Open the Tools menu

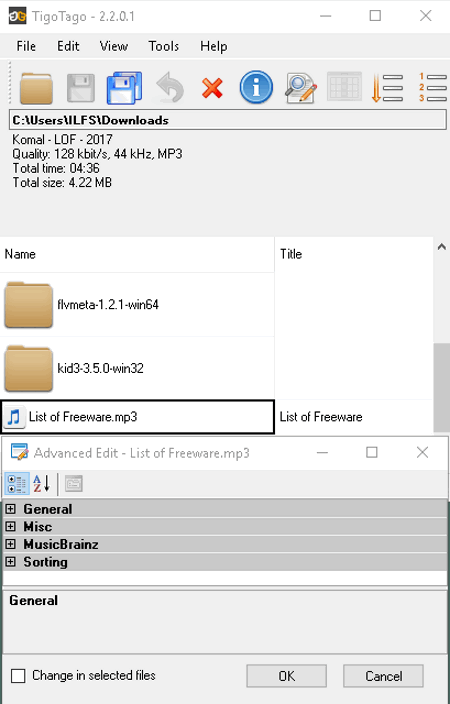164,46
